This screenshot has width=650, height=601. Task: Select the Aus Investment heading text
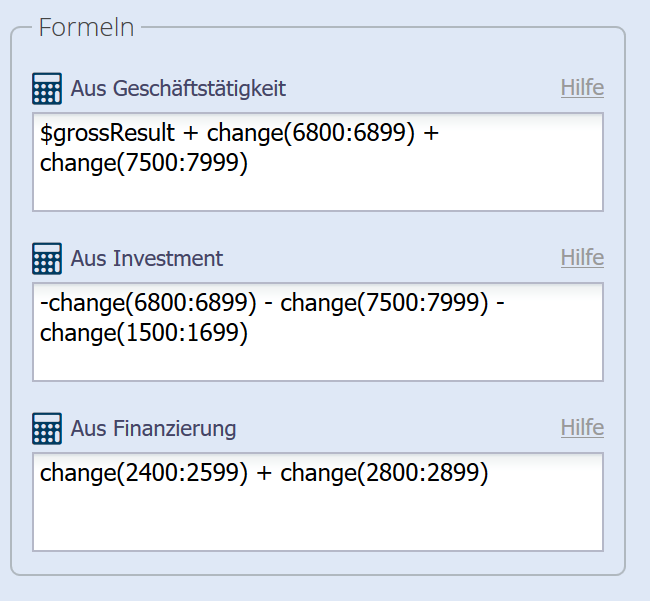[147, 259]
